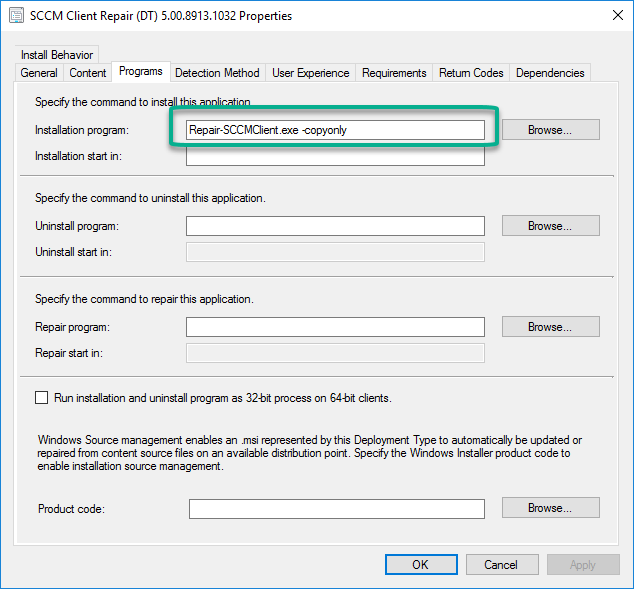Click the disabled Repair start in field
The height and width of the screenshot is (589, 634).
pyautogui.click(x=335, y=353)
